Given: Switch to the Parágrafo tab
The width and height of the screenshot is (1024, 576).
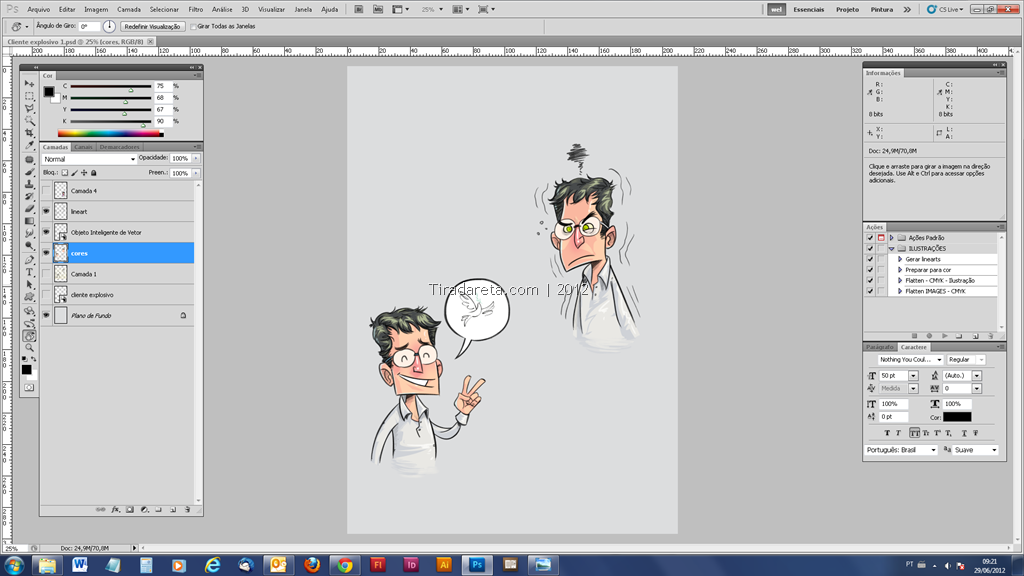Looking at the screenshot, I should 880,347.
